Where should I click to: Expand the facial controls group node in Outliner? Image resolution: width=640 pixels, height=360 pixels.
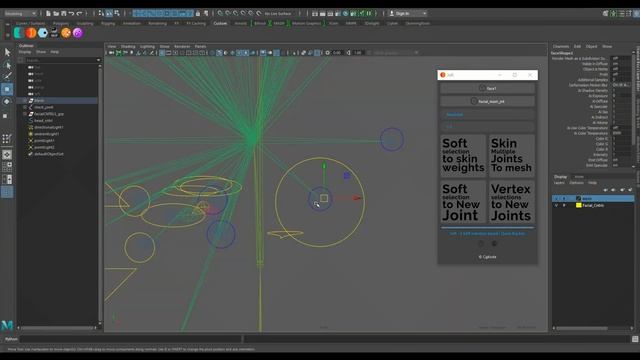[25, 114]
